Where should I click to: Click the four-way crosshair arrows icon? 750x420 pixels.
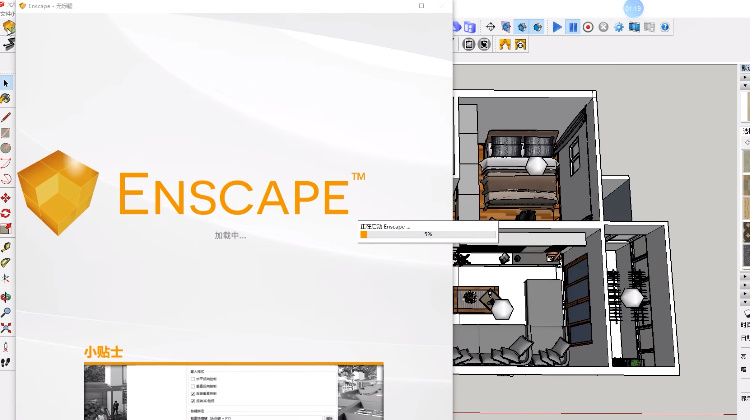click(490, 27)
